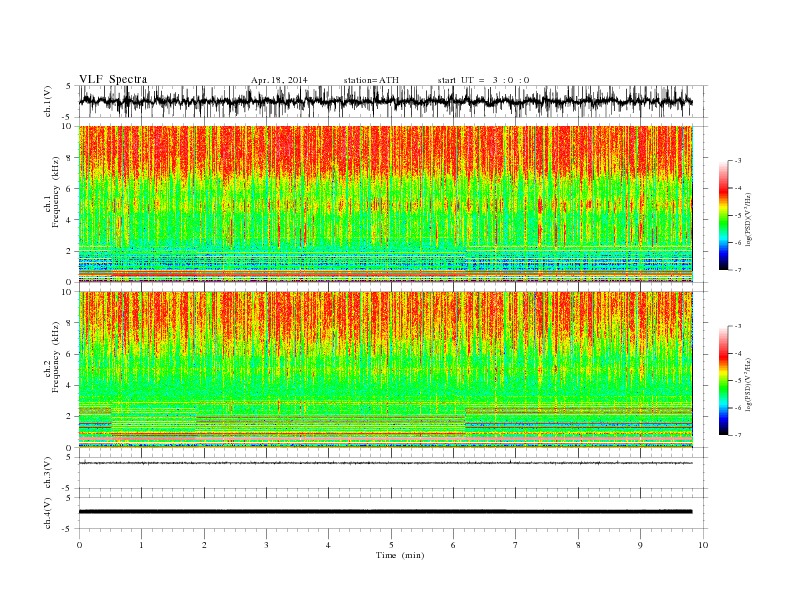792x612 pixels.
Task: Select the "Time (min)" axis label
Action: pyautogui.click(x=400, y=555)
